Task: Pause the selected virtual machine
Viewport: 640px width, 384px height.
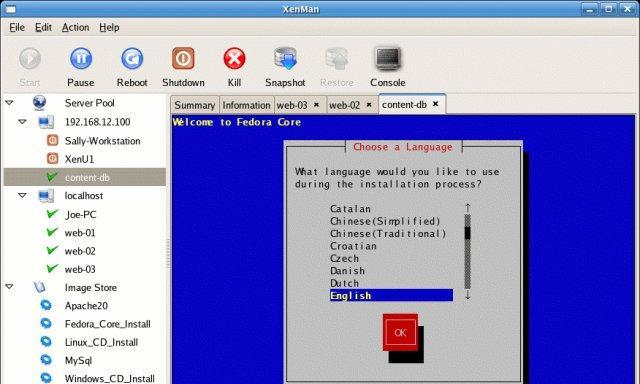Action: 81,59
